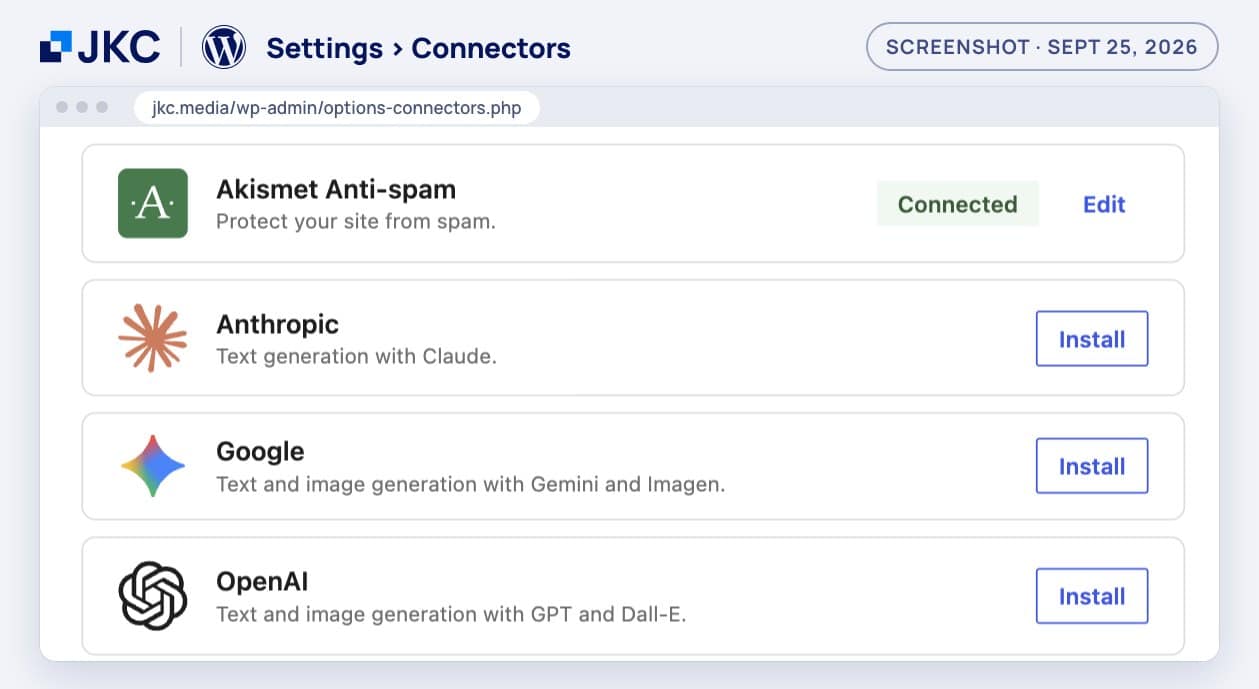Select the Akismet Anti-spam title text
The width and height of the screenshot is (1259, 689).
(336, 189)
